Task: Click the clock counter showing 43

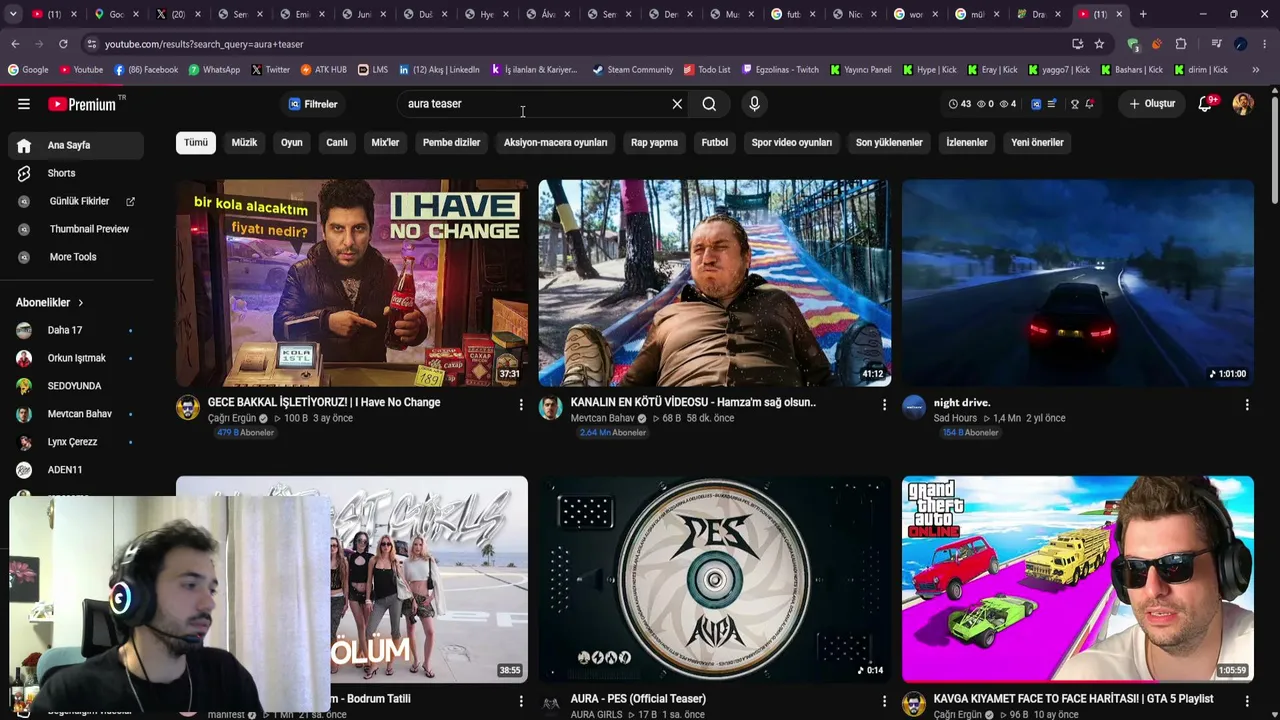Action: [x=960, y=104]
